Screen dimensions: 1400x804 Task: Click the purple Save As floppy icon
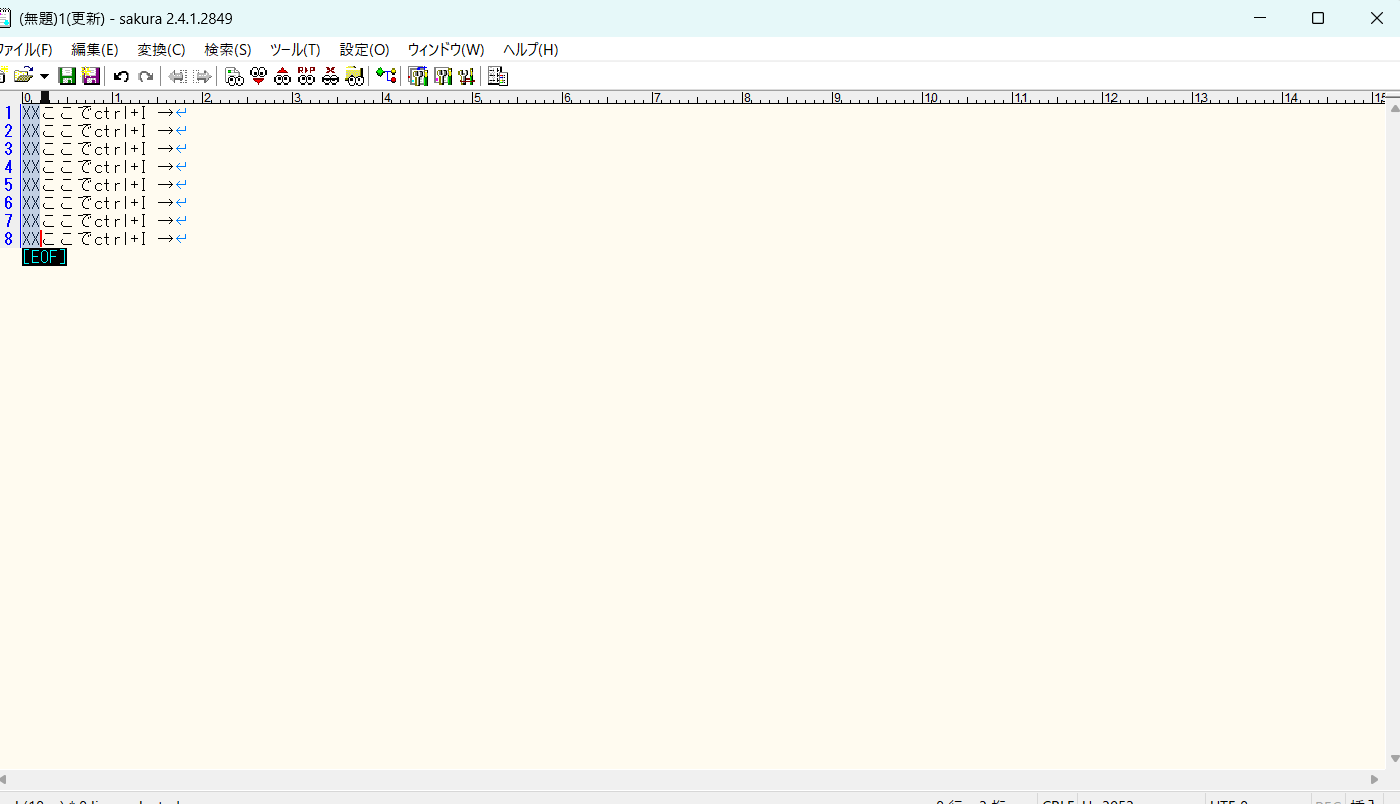pos(90,76)
